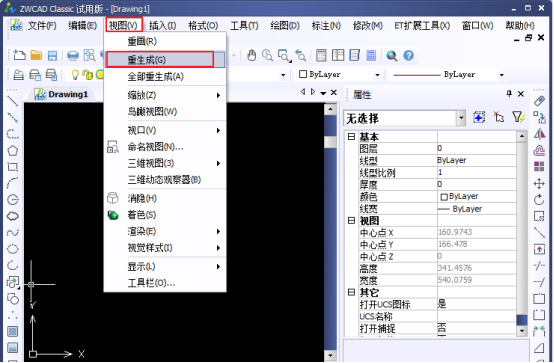Image resolution: width=554 pixels, height=363 pixels.
Task: Click the Realtime zoom icon
Action: pyautogui.click(x=267, y=55)
